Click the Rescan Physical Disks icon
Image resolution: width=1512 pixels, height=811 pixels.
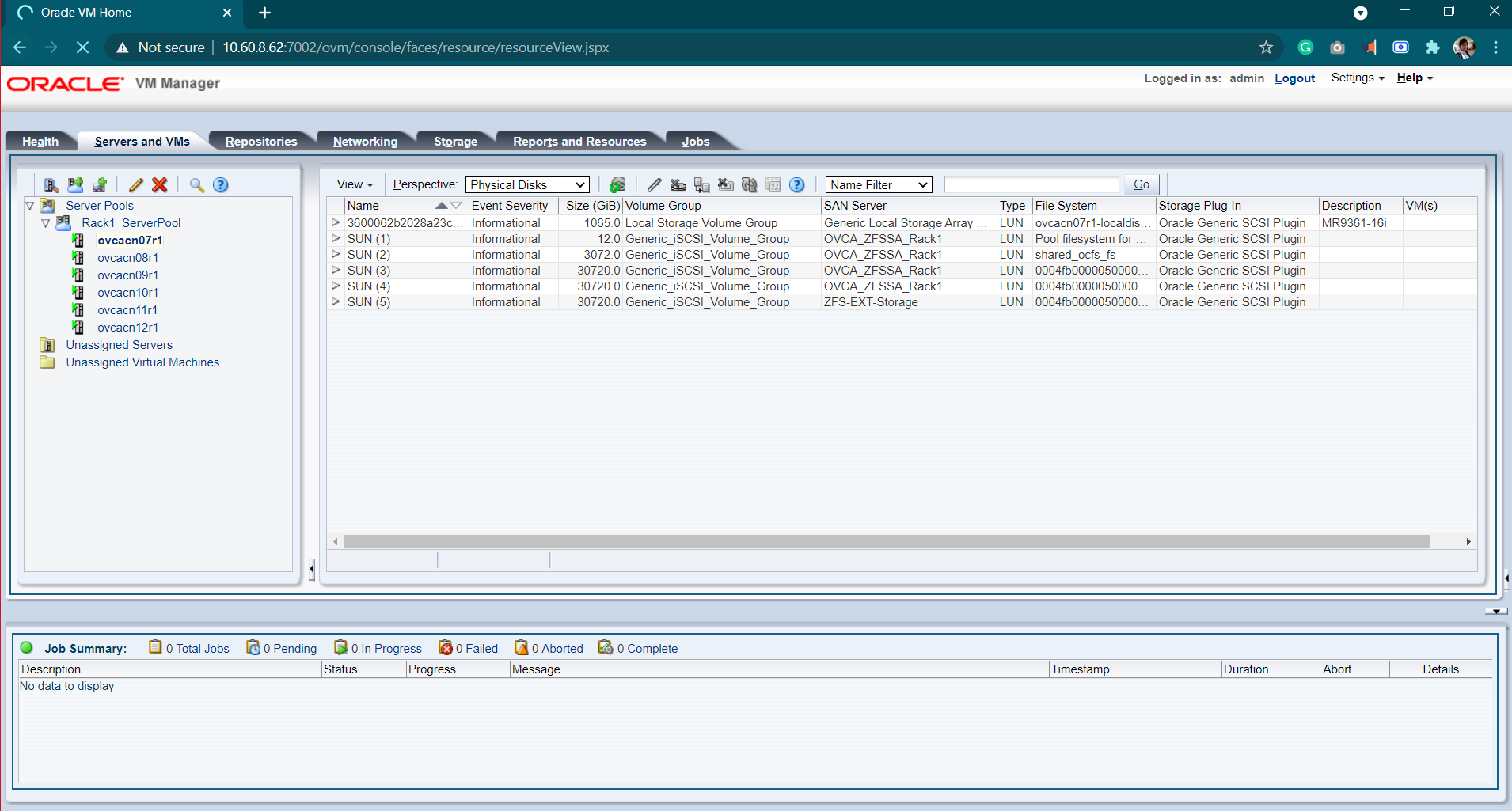pyautogui.click(x=617, y=184)
